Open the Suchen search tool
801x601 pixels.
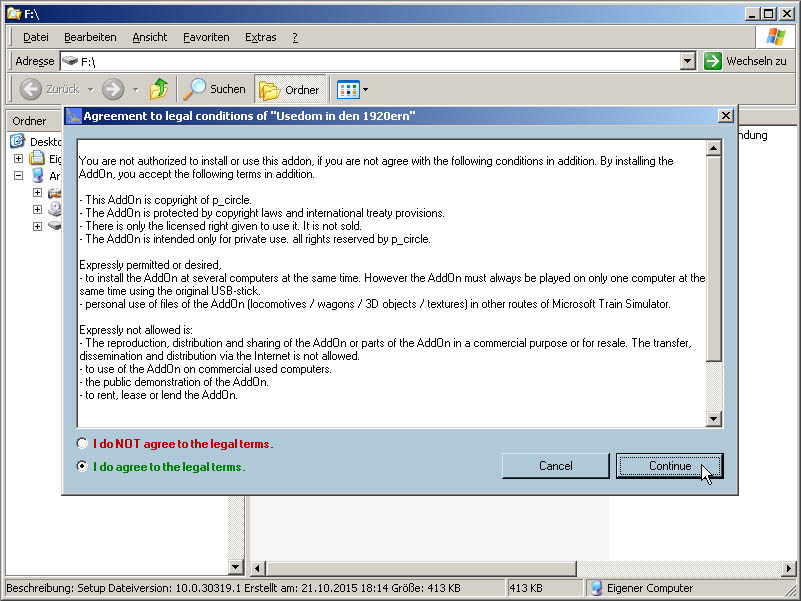pos(215,89)
